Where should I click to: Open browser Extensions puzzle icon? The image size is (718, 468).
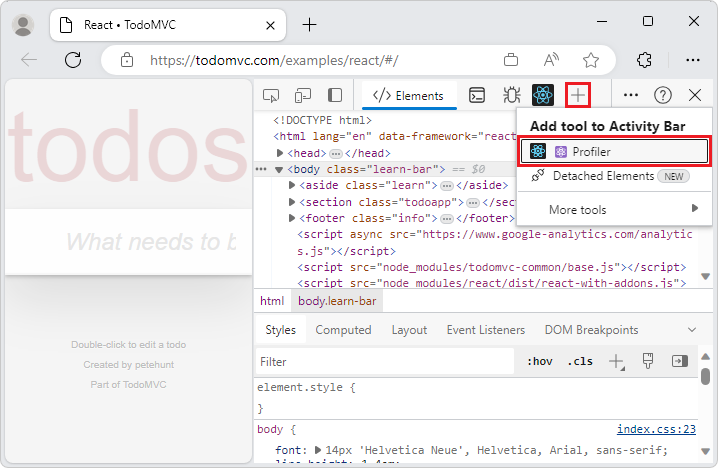(644, 60)
